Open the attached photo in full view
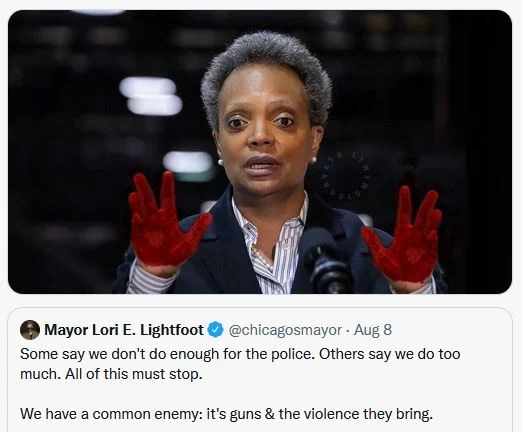 point(260,152)
